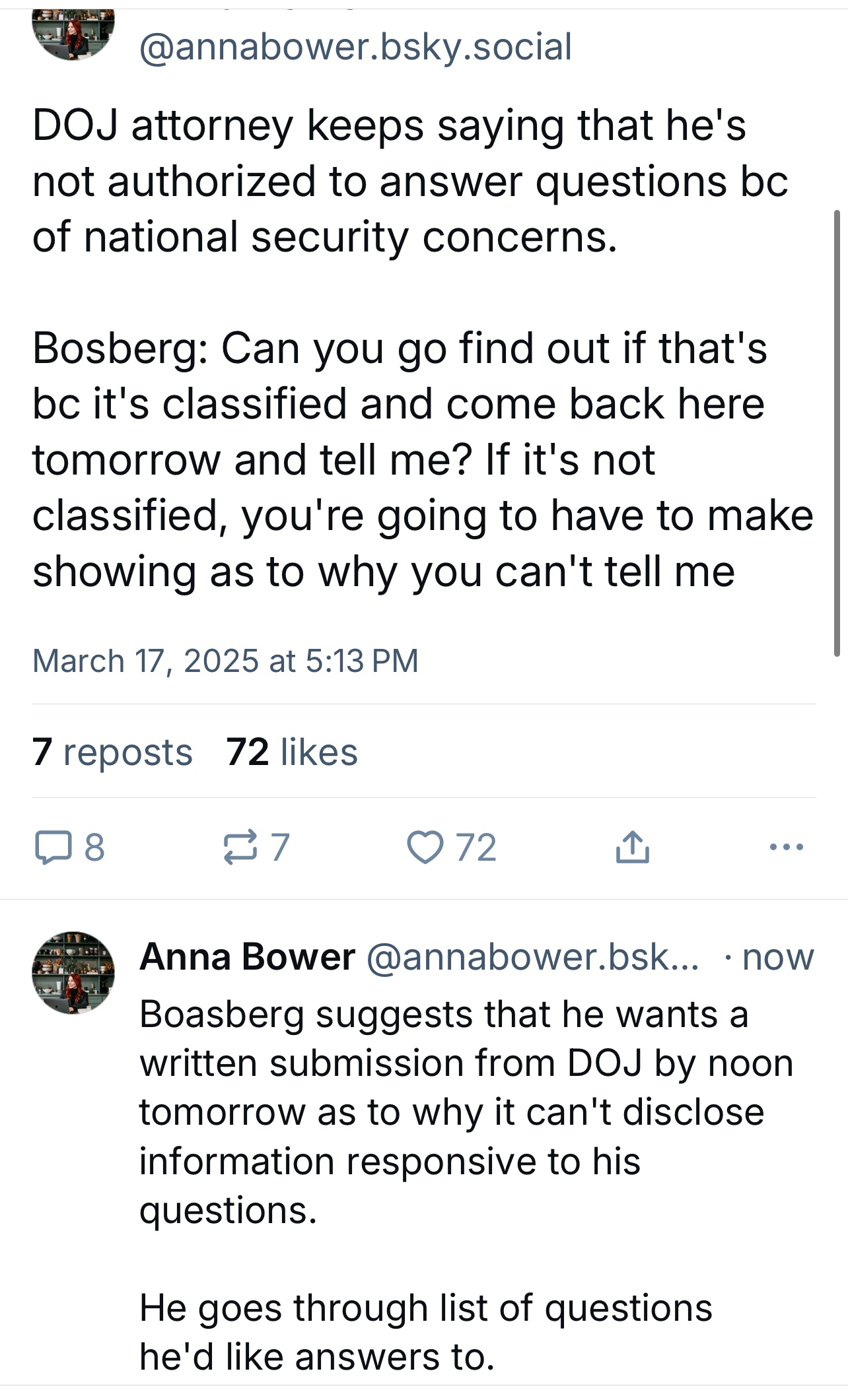Open the share icon on the post
Viewport: 848px width, 1400px height.
[x=632, y=847]
